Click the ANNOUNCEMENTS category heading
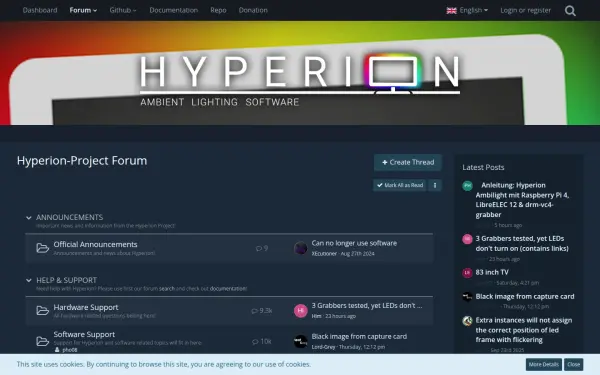Image resolution: width=600 pixels, height=375 pixels. click(x=70, y=217)
